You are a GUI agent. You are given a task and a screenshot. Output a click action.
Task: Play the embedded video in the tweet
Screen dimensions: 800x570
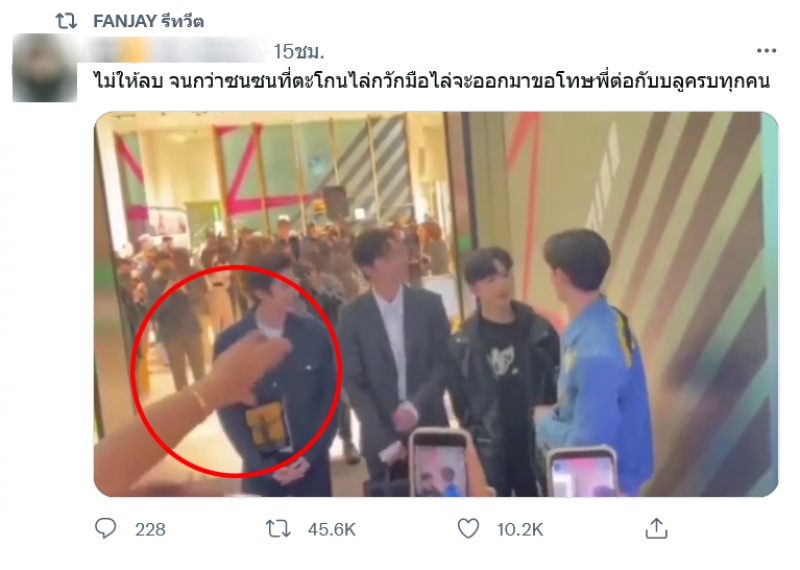pos(436,304)
